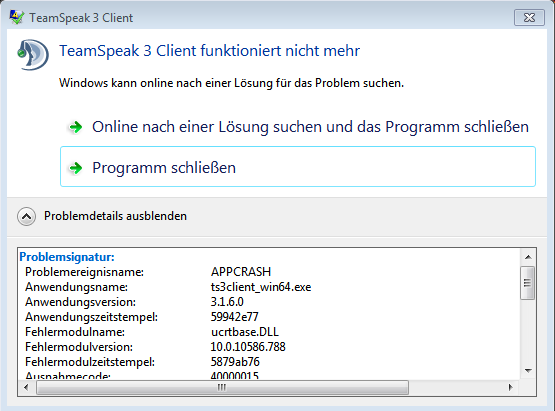Click the horizontal scroll right arrow

click(510, 387)
